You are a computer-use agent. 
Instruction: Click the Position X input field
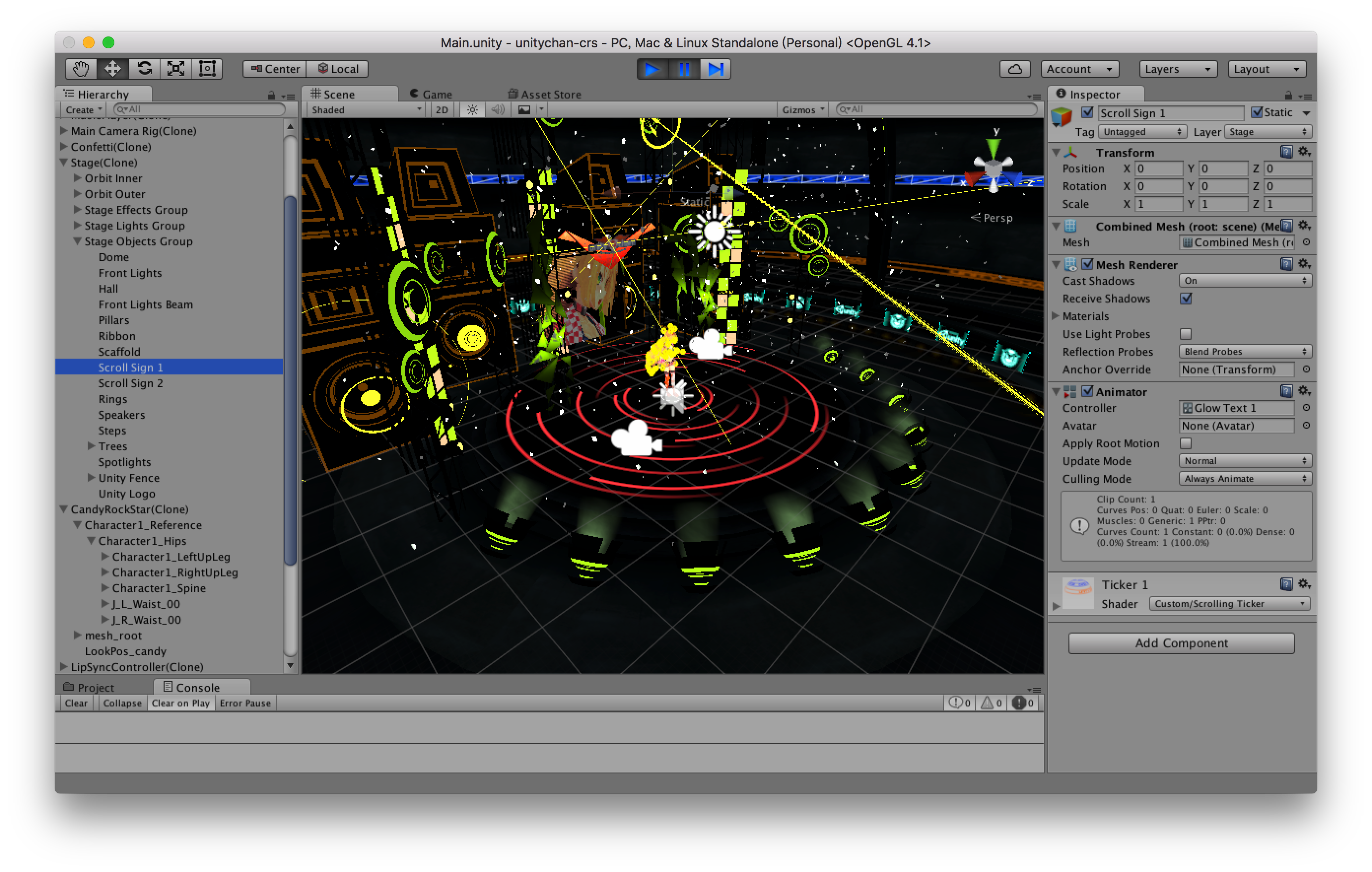(x=1158, y=168)
